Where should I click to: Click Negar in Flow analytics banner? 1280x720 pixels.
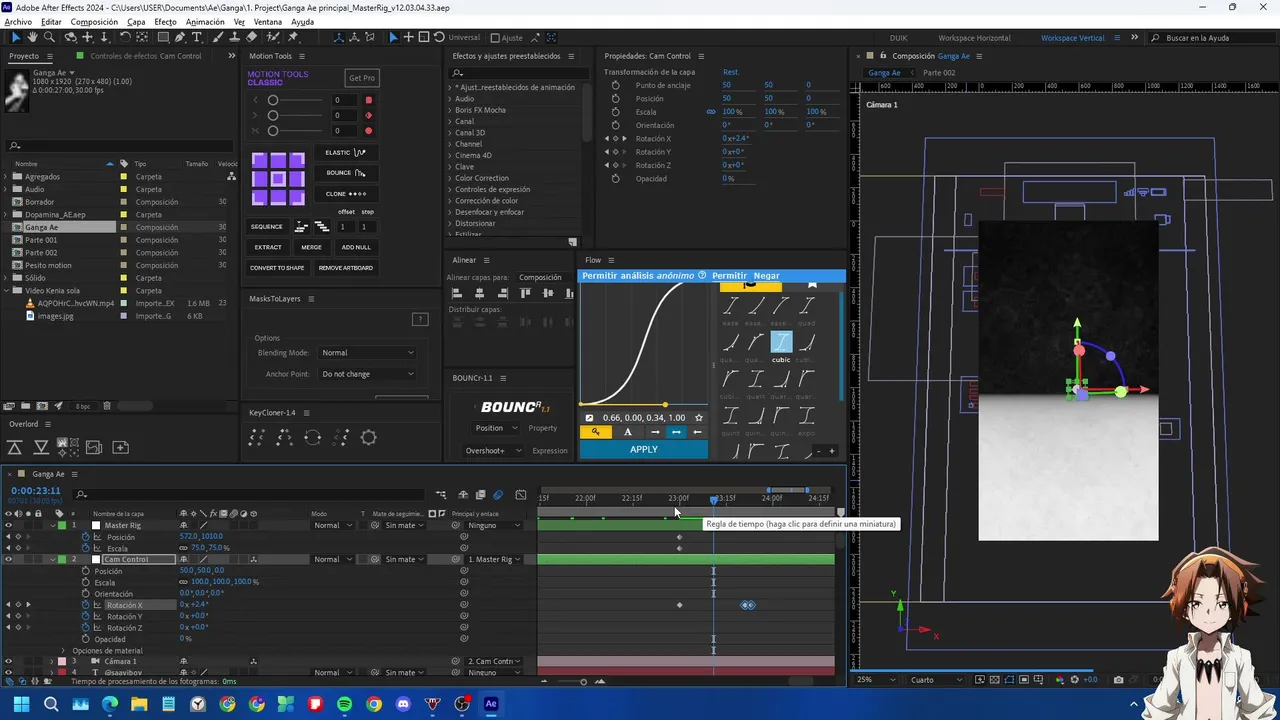click(x=766, y=276)
